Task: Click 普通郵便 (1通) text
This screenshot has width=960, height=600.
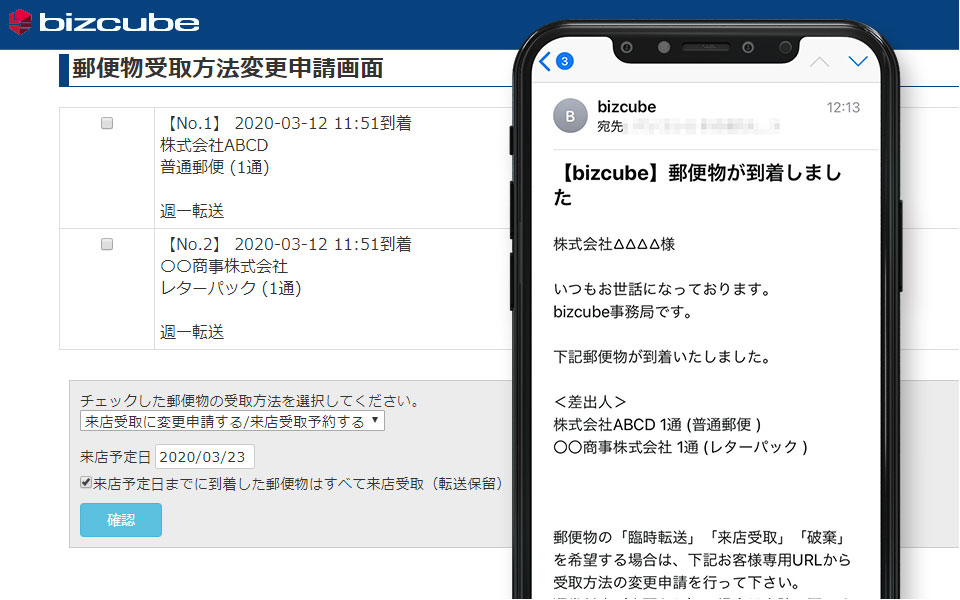Action: pos(215,168)
